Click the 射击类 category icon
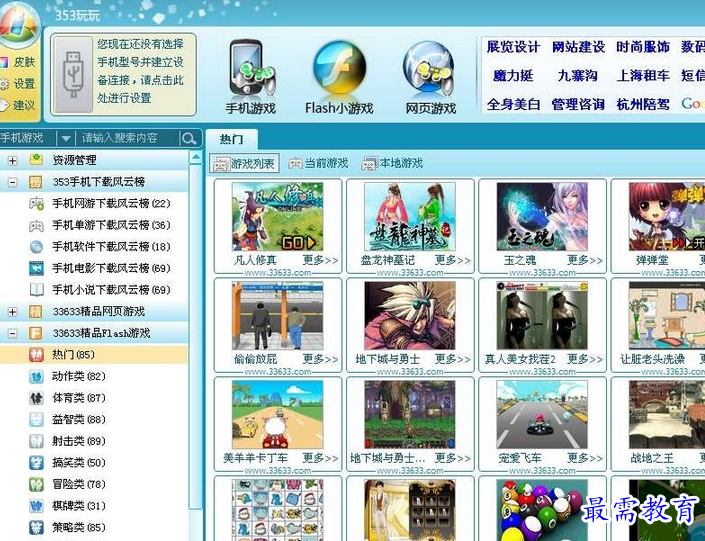The width and height of the screenshot is (705, 541). 36,441
